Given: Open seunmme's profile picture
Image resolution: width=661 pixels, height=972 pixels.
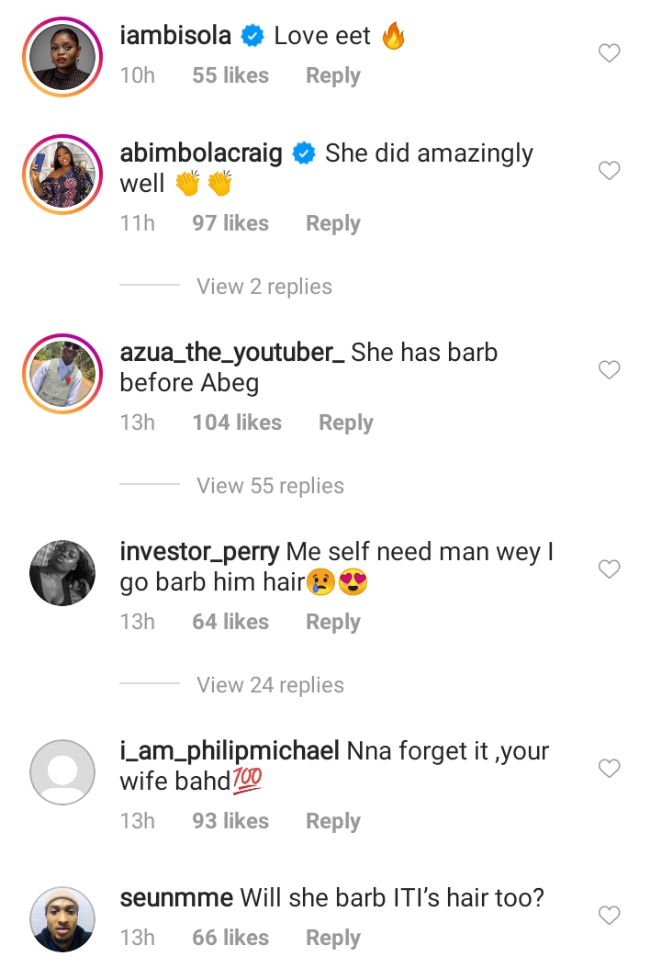Looking at the screenshot, I should tap(62, 918).
